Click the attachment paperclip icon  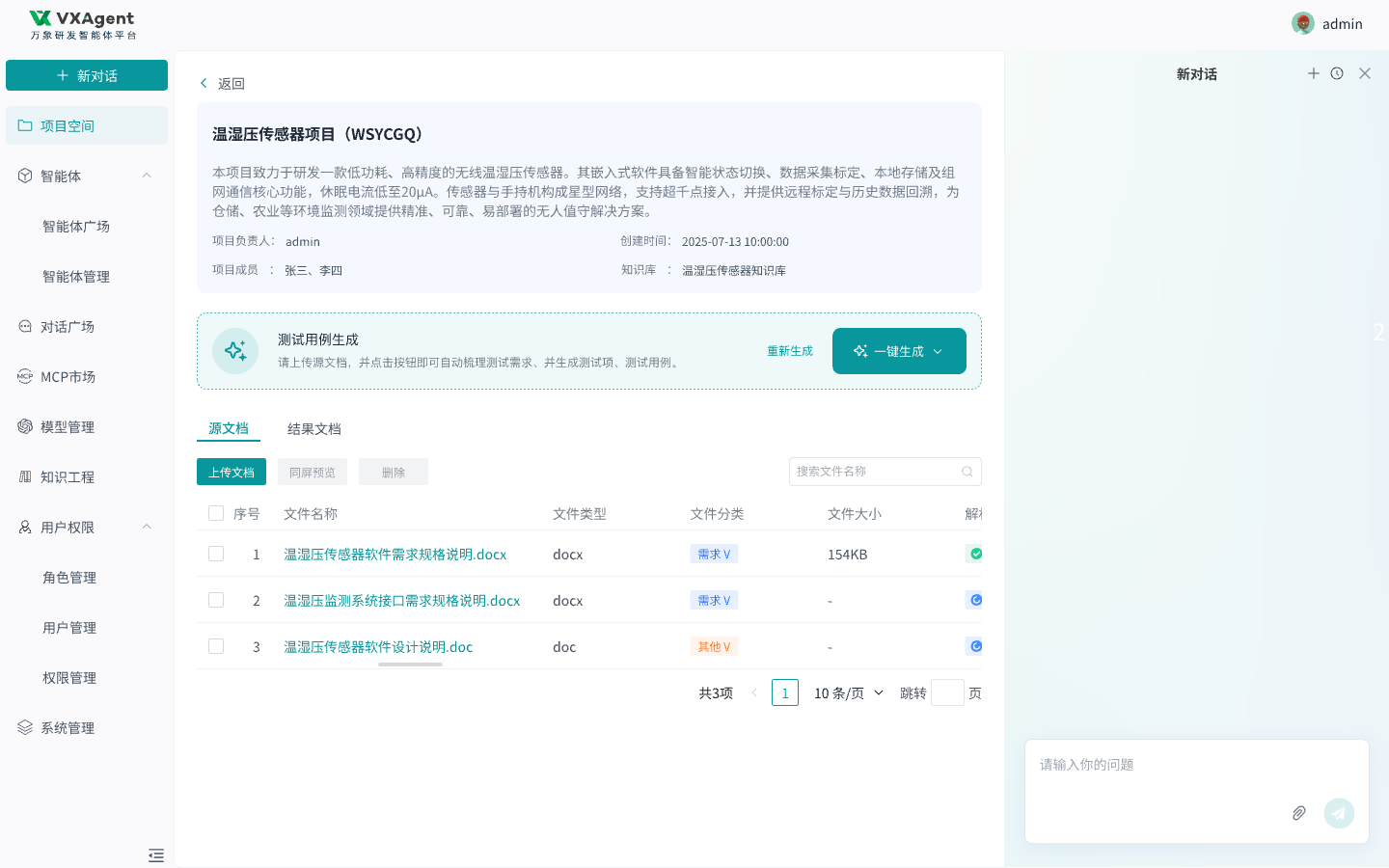(x=1299, y=813)
